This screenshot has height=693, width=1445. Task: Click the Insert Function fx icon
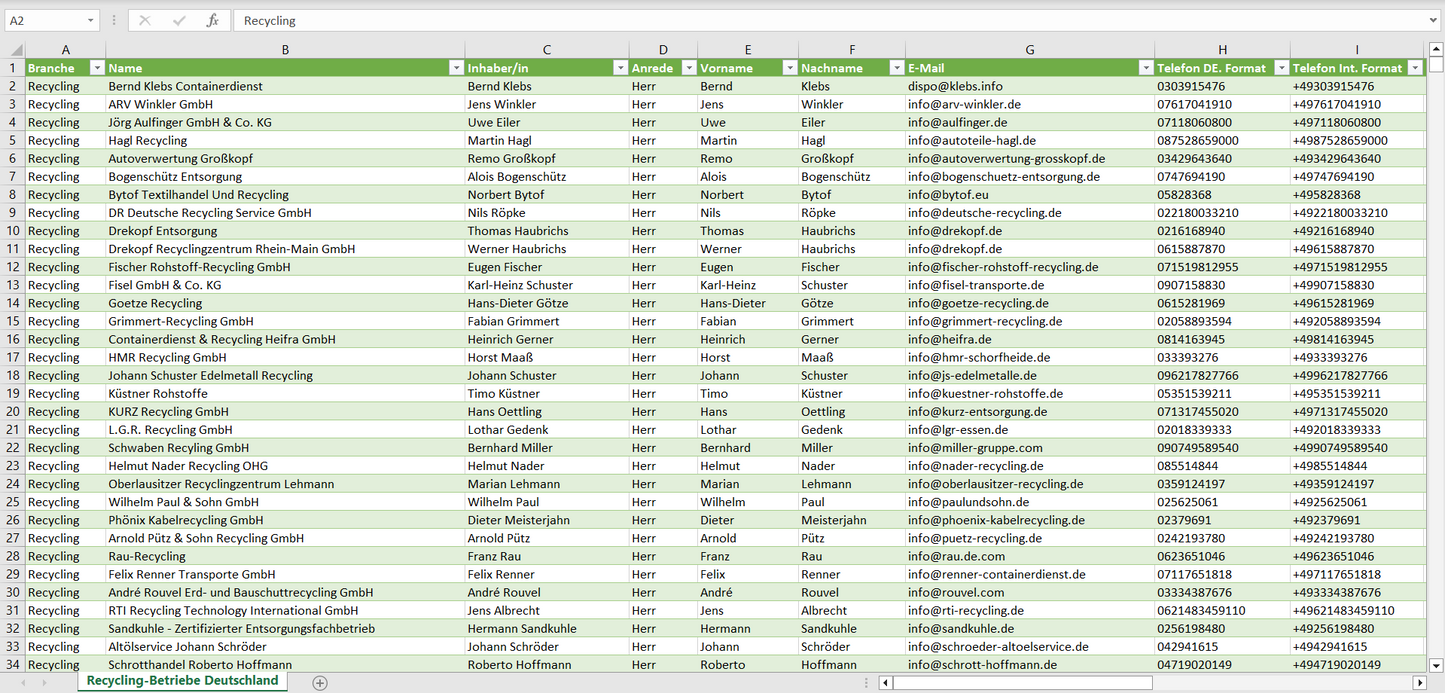212,20
